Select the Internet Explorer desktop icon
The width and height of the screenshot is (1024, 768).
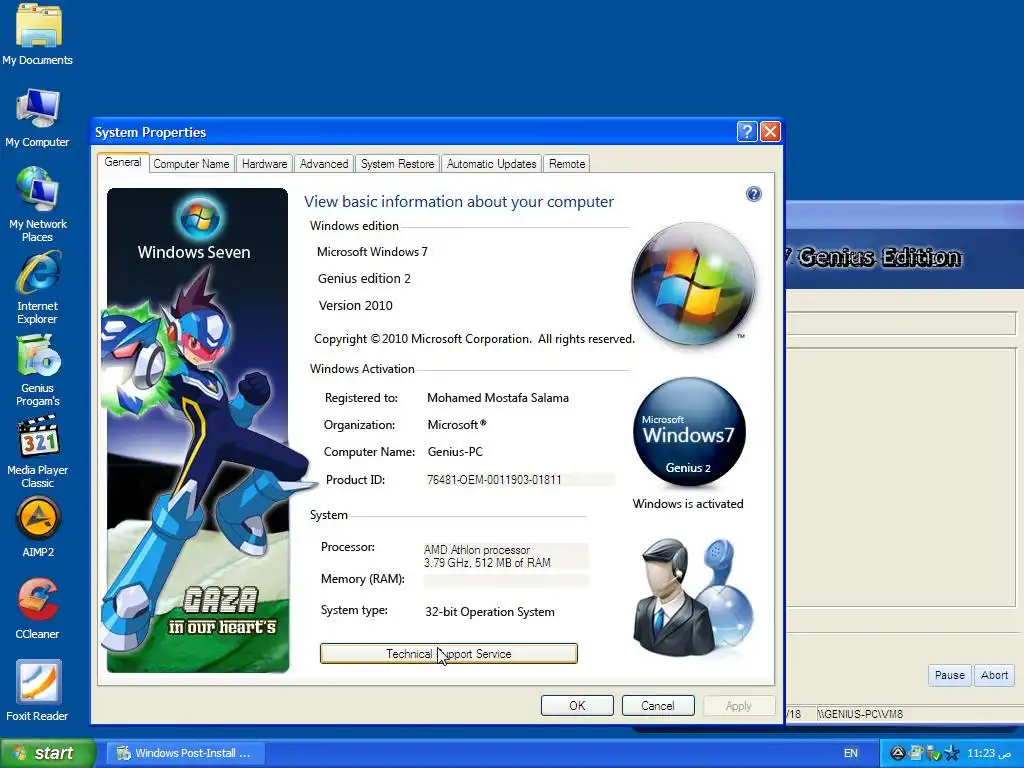coord(37,287)
